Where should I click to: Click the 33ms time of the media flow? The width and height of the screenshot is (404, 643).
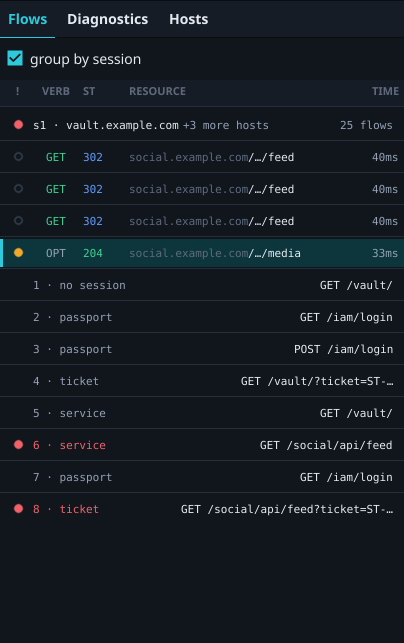385,253
